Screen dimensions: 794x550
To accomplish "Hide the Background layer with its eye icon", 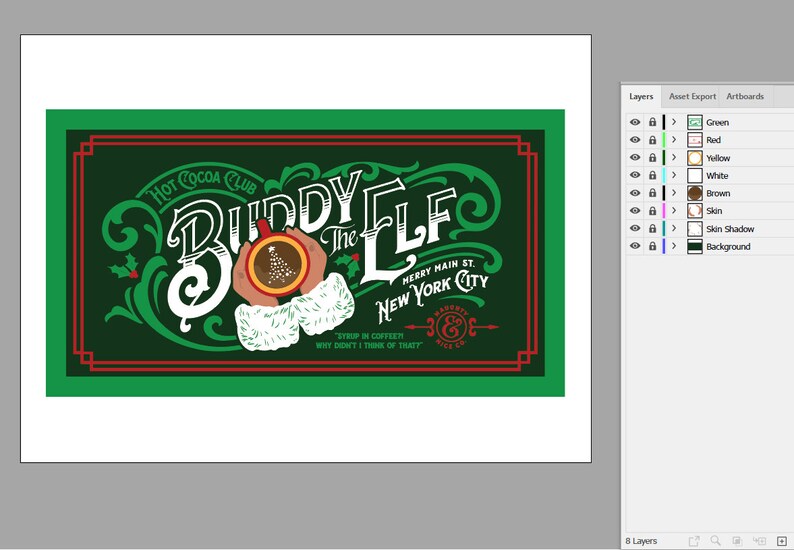I will coord(635,246).
